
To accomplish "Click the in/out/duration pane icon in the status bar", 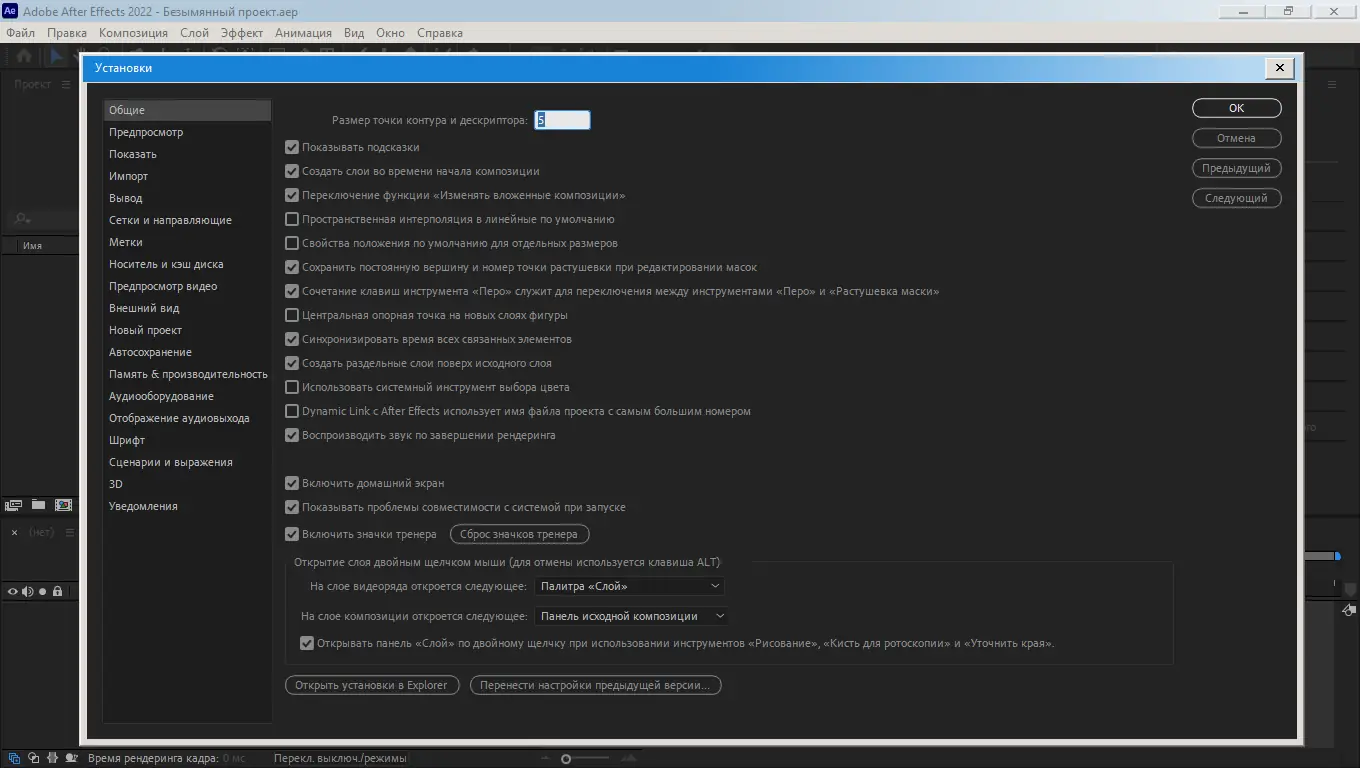I will (51, 758).
